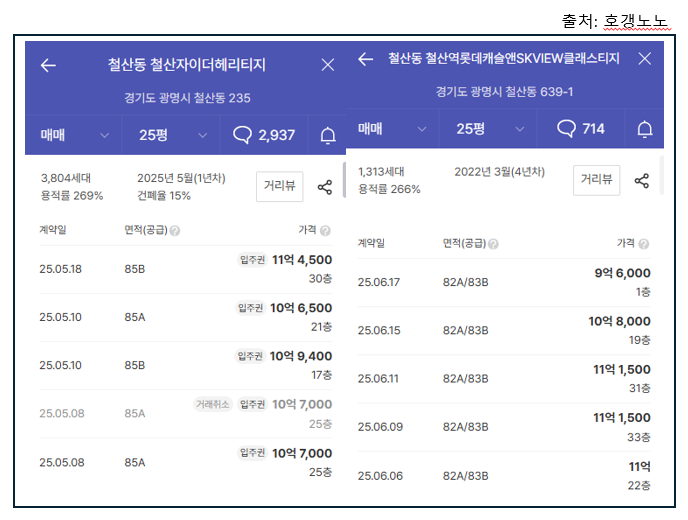Select the 11억 4,500 price

(x=302, y=260)
